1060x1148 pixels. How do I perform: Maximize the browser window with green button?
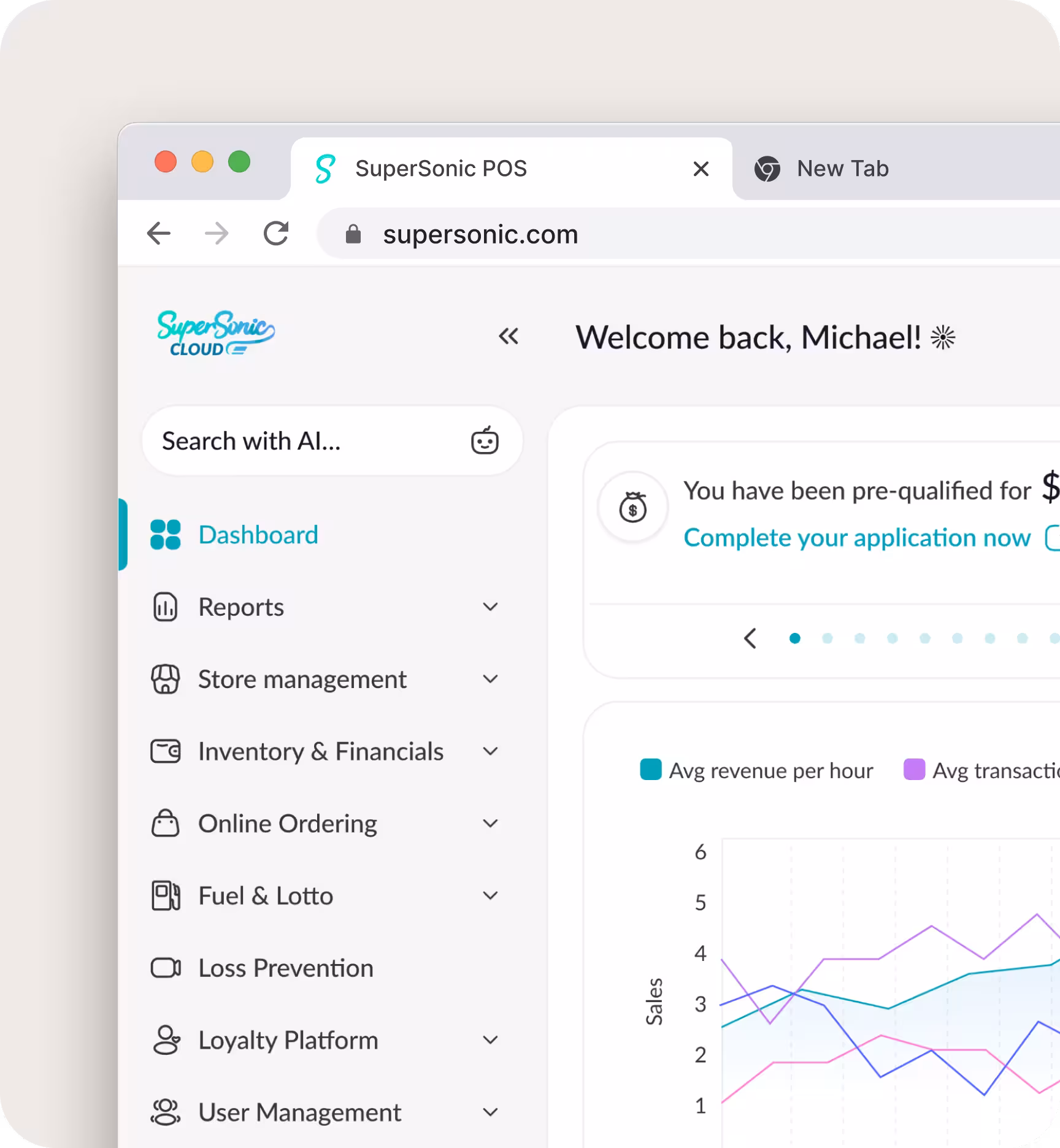tap(239, 162)
